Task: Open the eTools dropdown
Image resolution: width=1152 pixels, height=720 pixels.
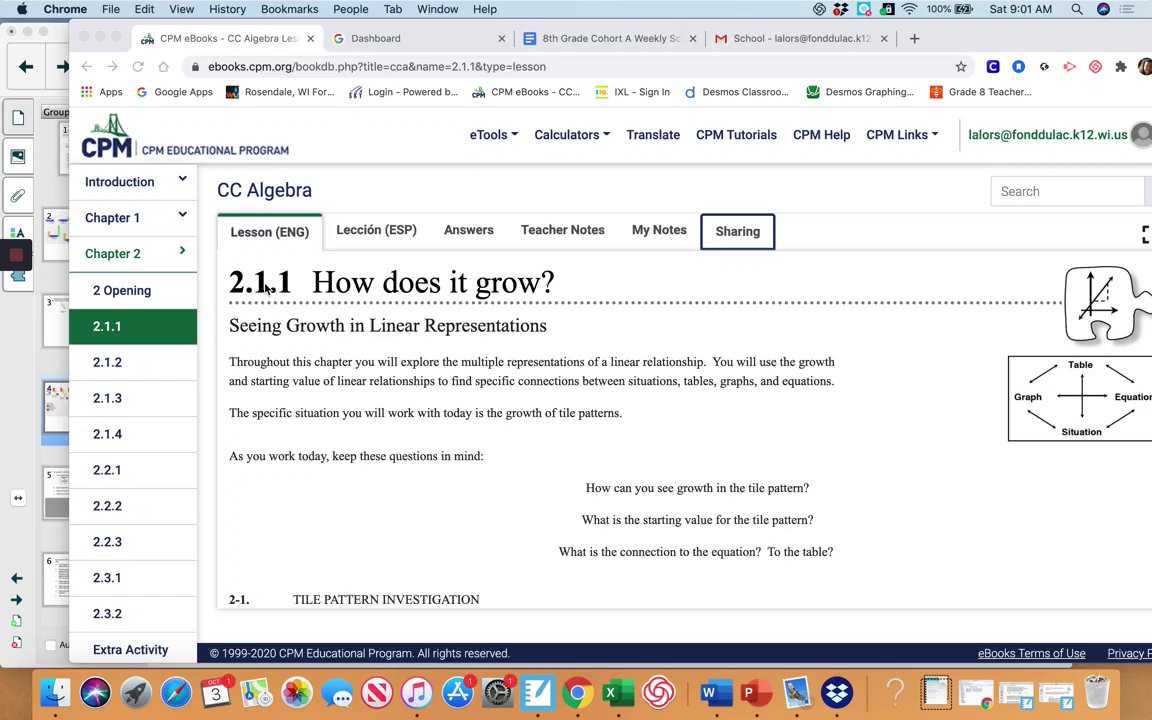Action: click(494, 134)
